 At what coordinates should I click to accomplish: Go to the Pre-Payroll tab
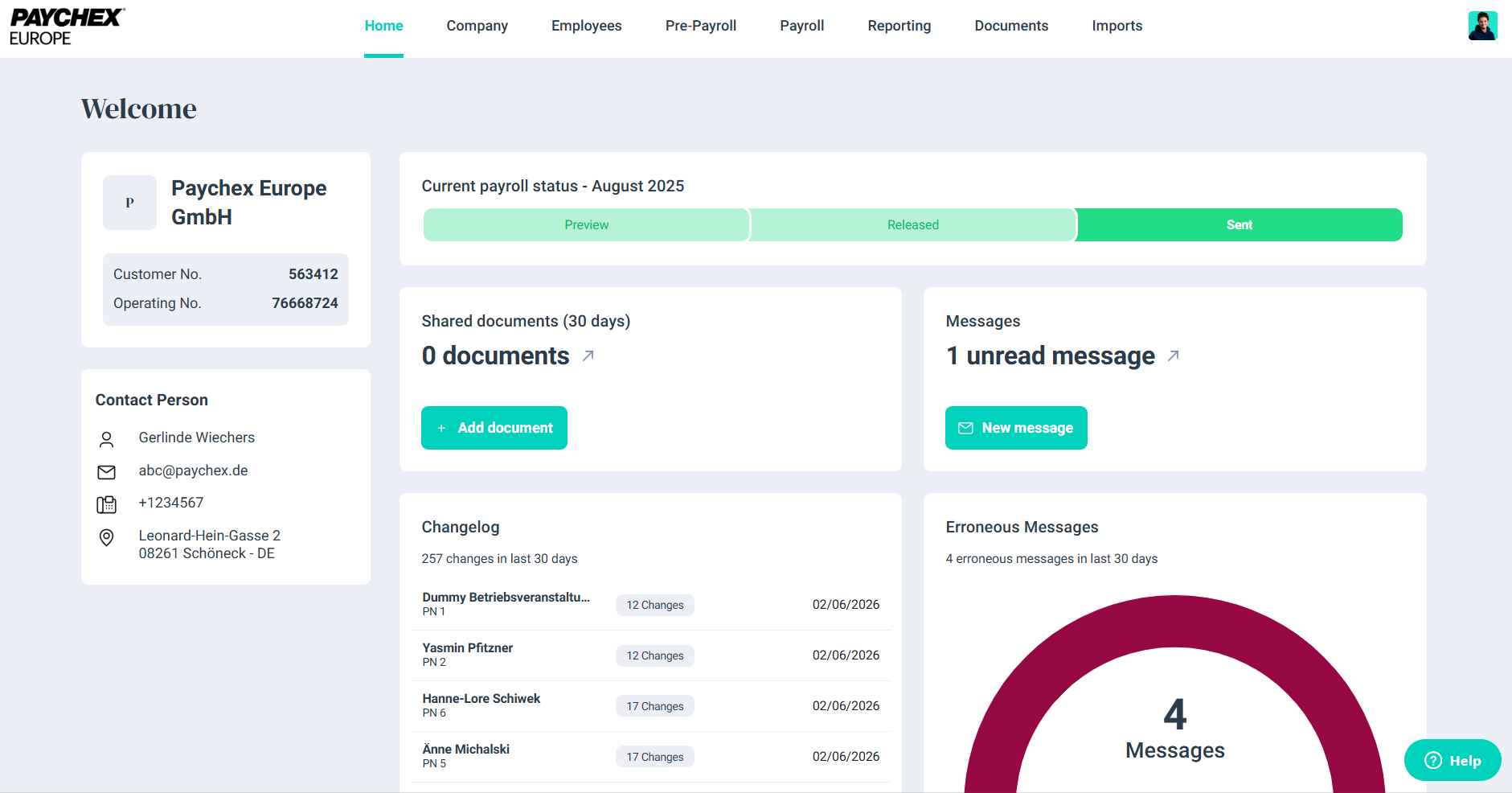click(x=700, y=26)
